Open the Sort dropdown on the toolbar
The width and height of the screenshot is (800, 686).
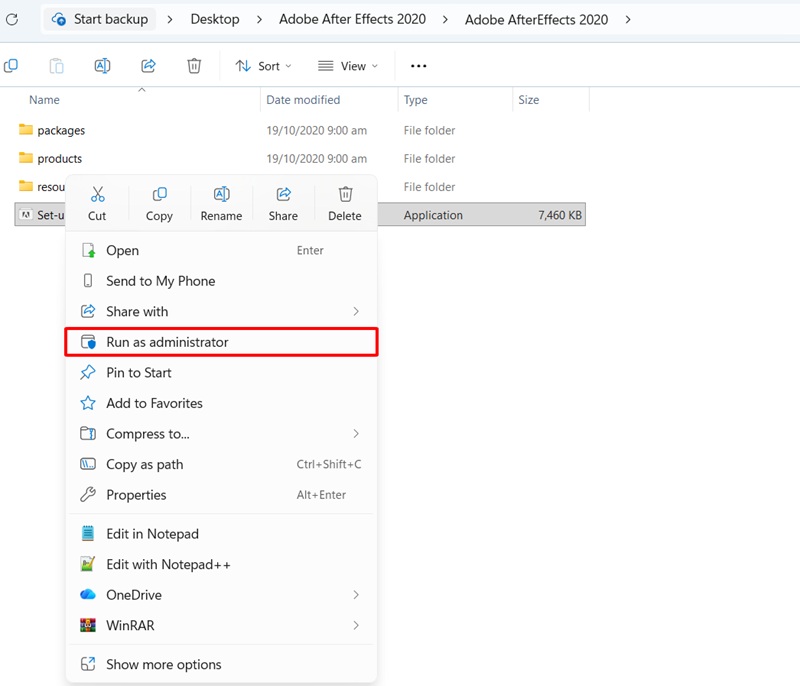[263, 65]
